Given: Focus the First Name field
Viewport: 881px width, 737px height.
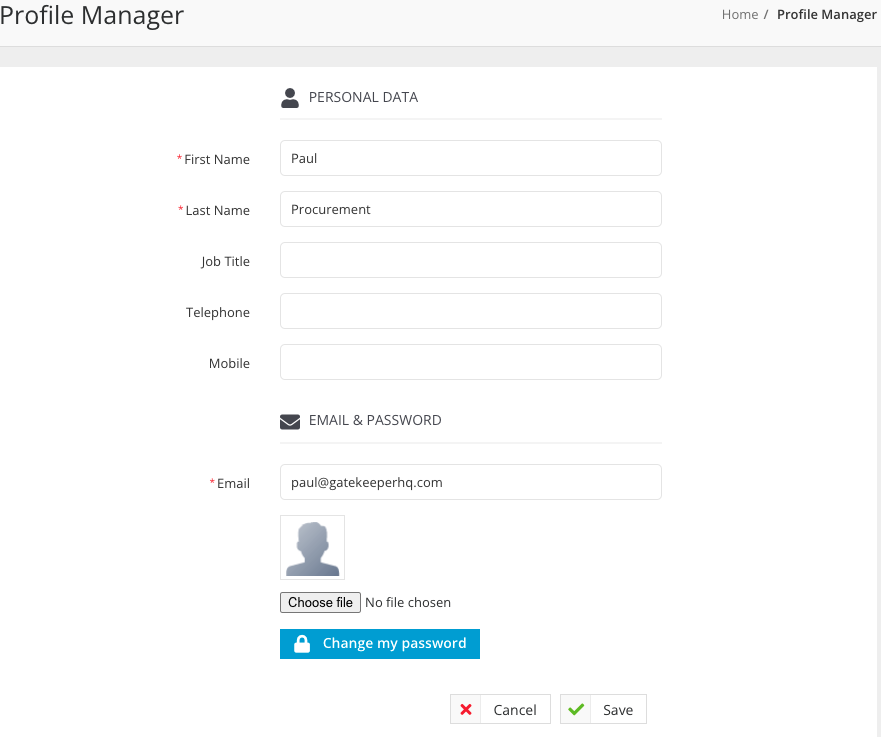Looking at the screenshot, I should pyautogui.click(x=471, y=158).
